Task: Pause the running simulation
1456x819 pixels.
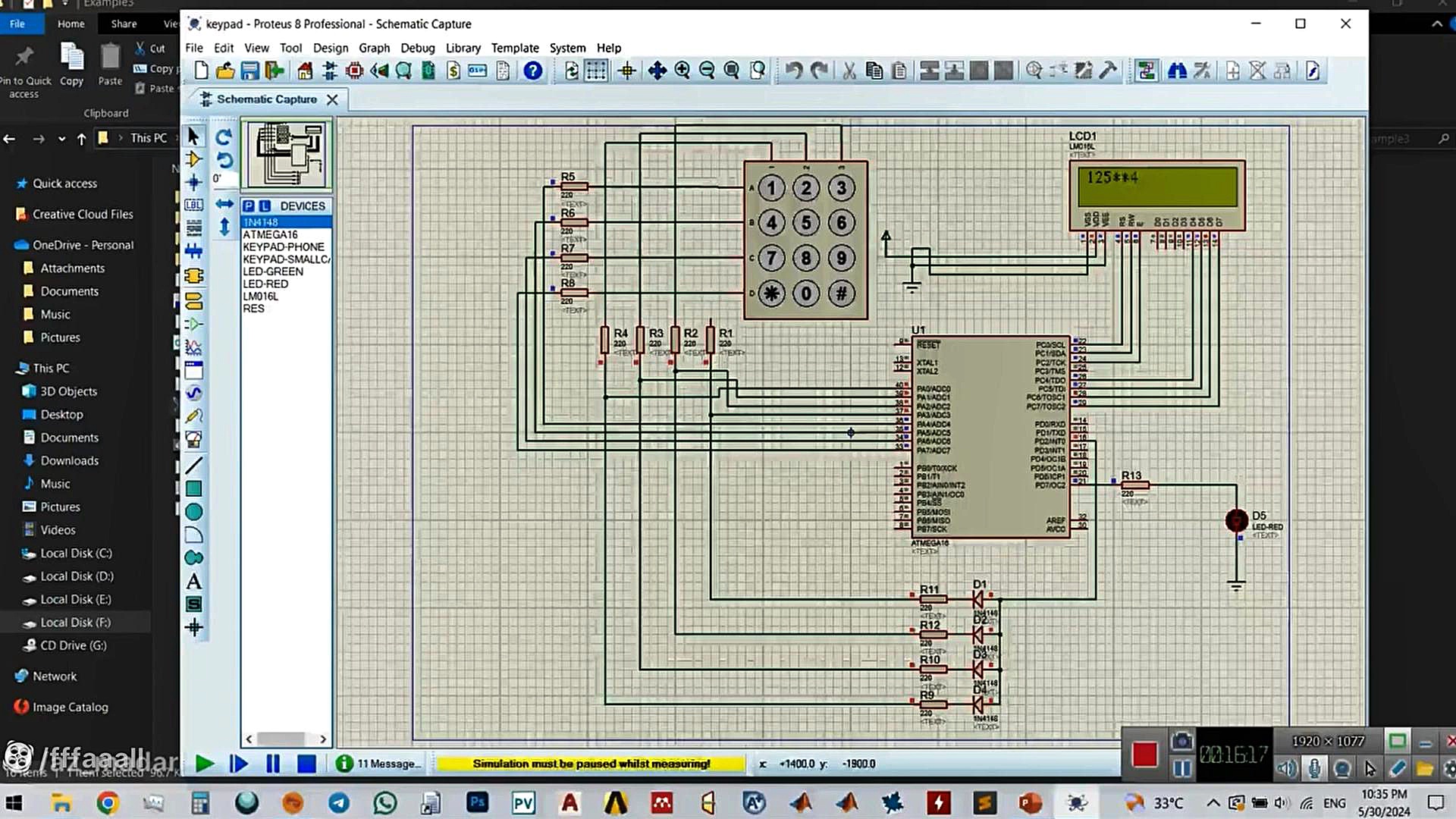Action: (273, 764)
